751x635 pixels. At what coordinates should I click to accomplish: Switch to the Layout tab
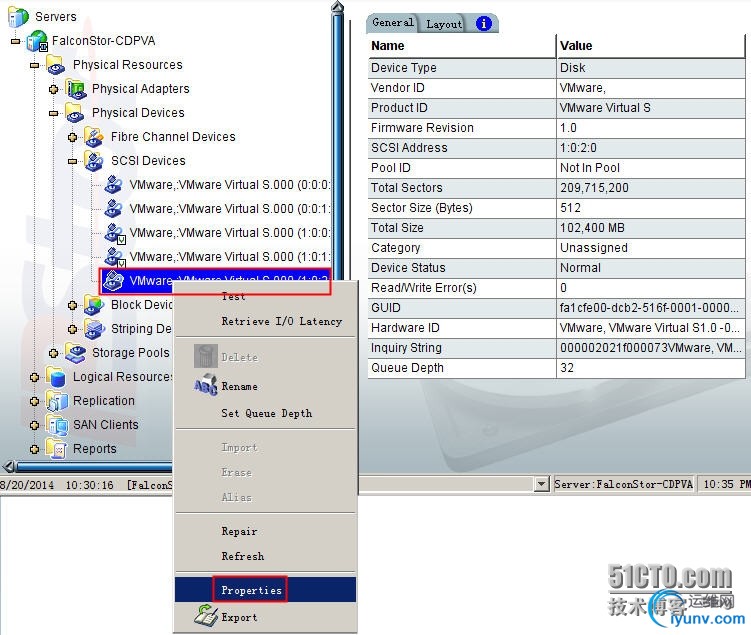[444, 23]
